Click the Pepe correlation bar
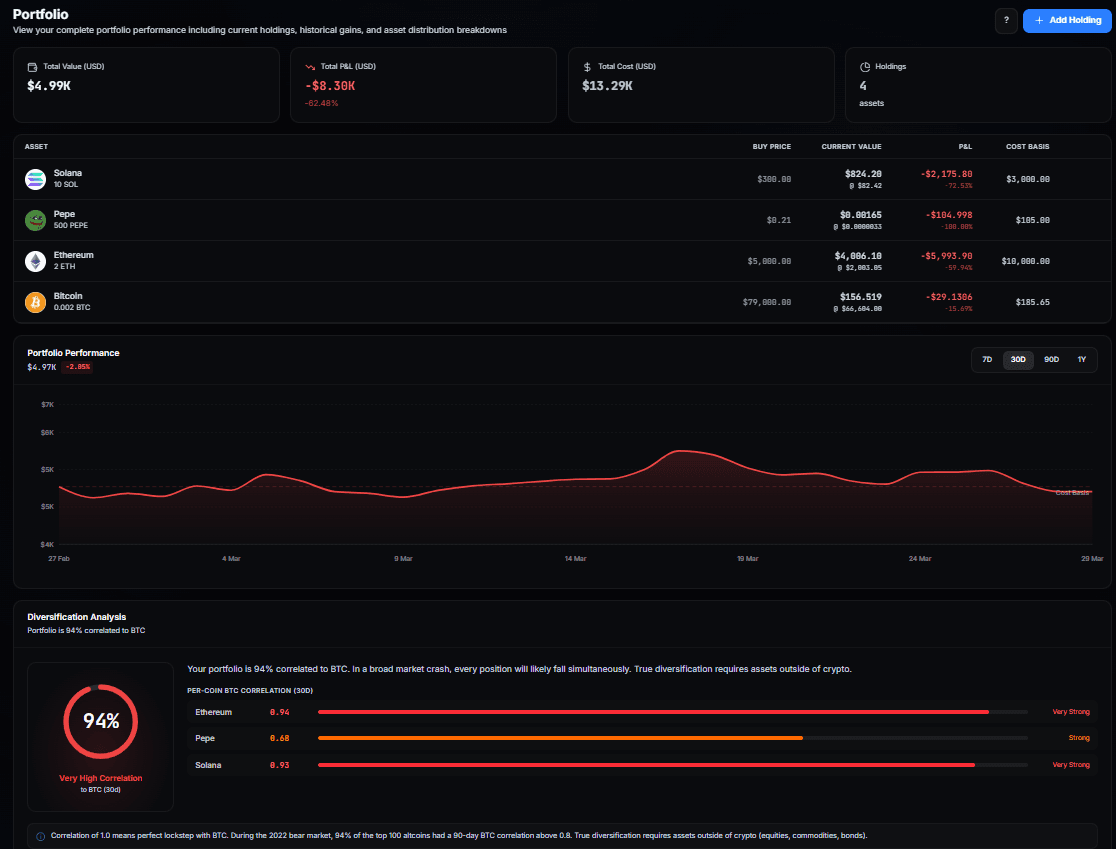 coord(673,738)
